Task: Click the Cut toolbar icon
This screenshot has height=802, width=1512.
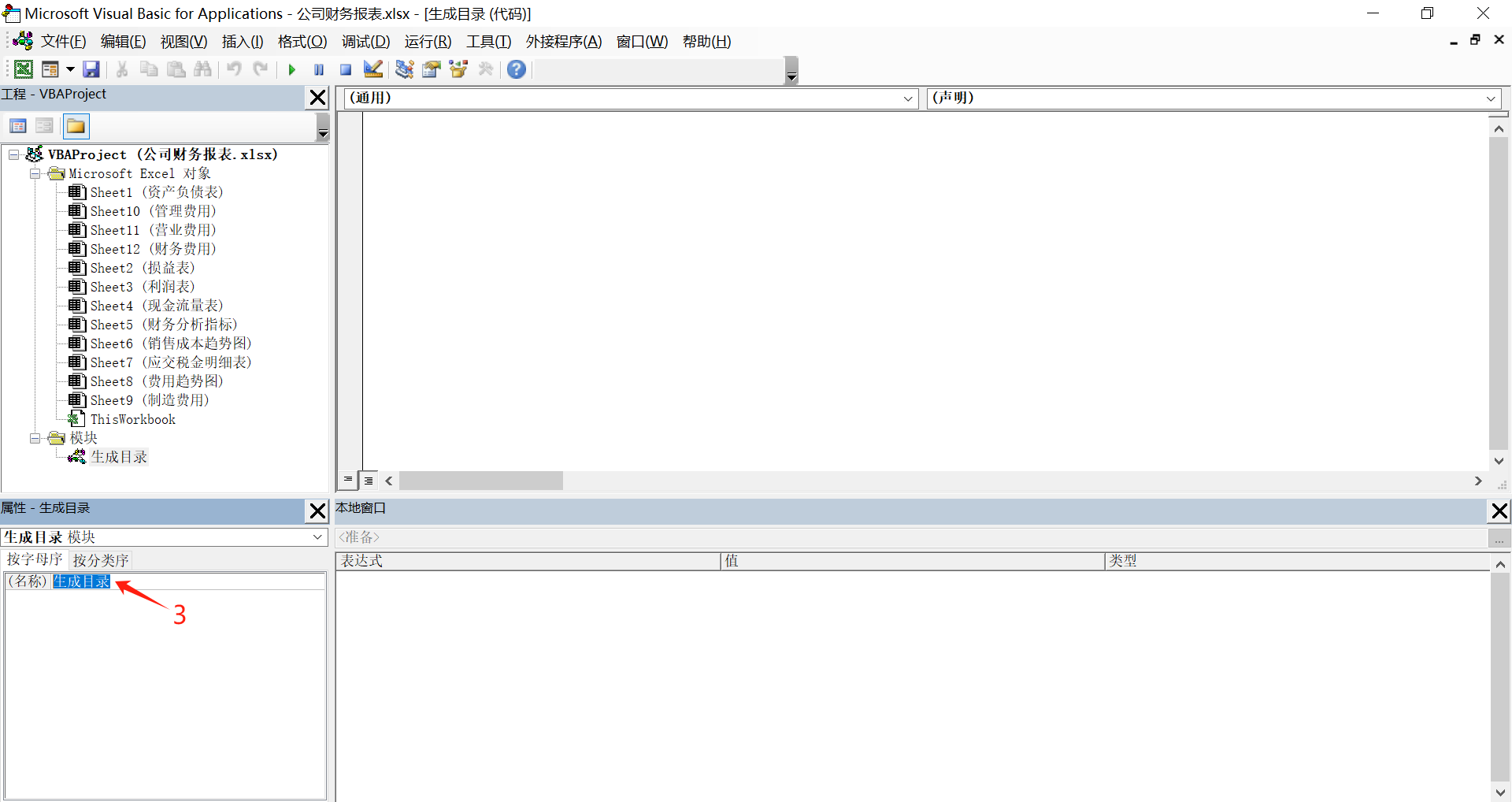Action: tap(122, 69)
